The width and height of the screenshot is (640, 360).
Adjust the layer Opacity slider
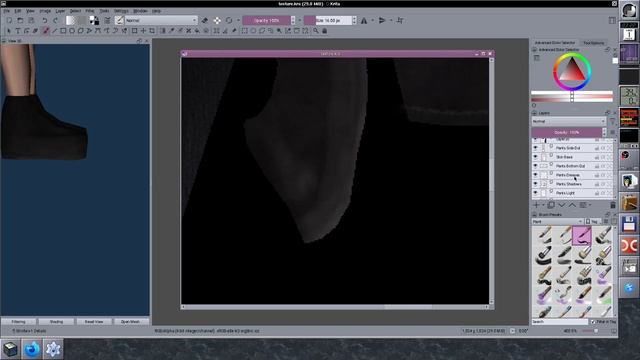(567, 132)
